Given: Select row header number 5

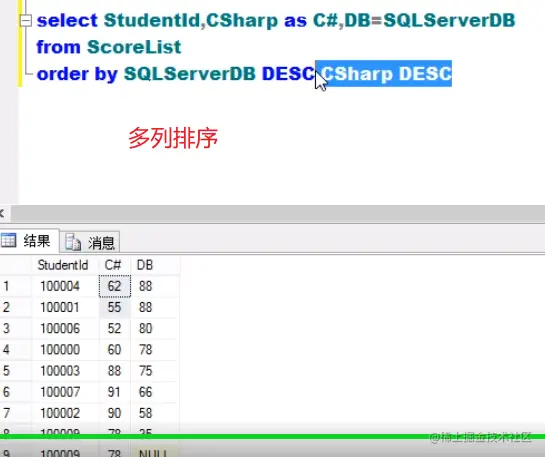Looking at the screenshot, I should (x=16, y=371).
